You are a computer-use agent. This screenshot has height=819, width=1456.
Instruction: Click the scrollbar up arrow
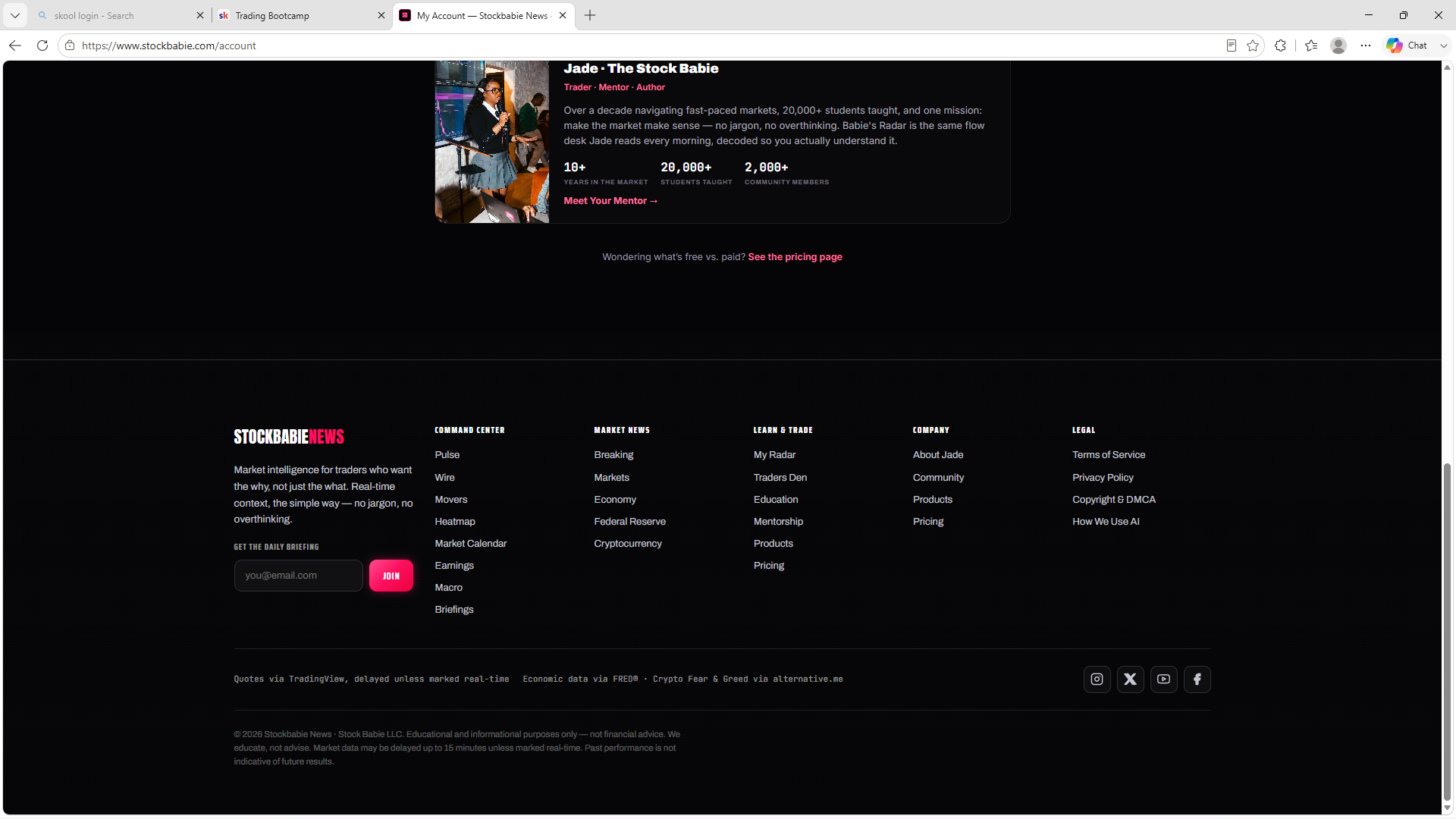click(1448, 67)
